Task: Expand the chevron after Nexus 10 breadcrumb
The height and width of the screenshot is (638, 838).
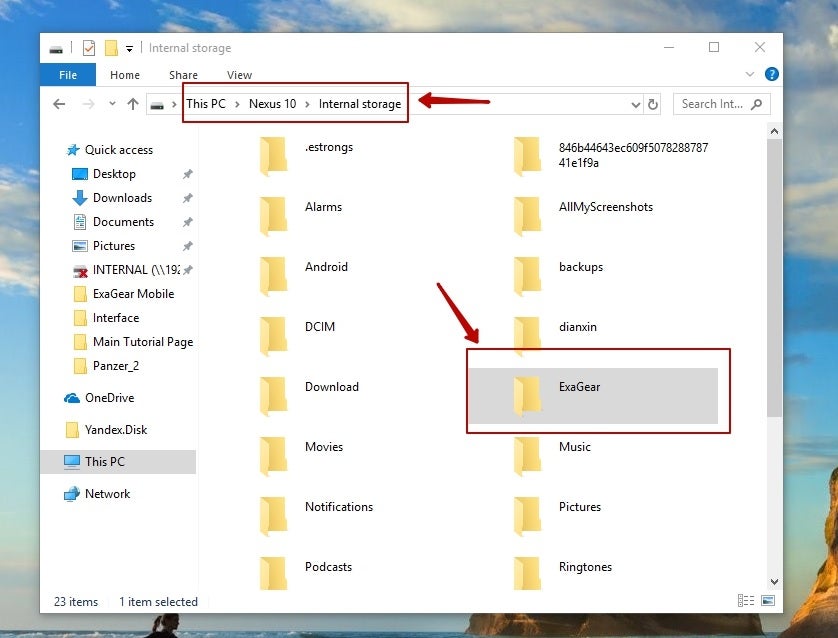Action: click(307, 104)
